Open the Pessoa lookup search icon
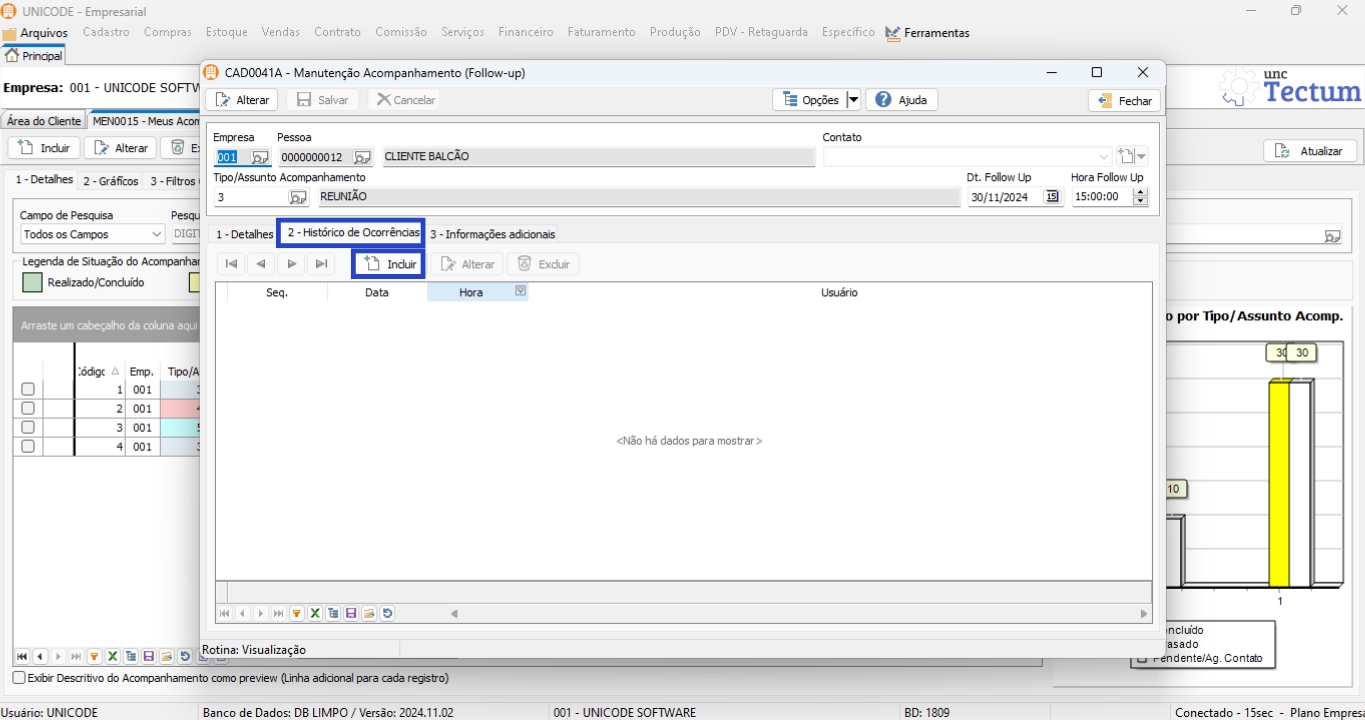The image size is (1365, 720). pyautogui.click(x=362, y=157)
